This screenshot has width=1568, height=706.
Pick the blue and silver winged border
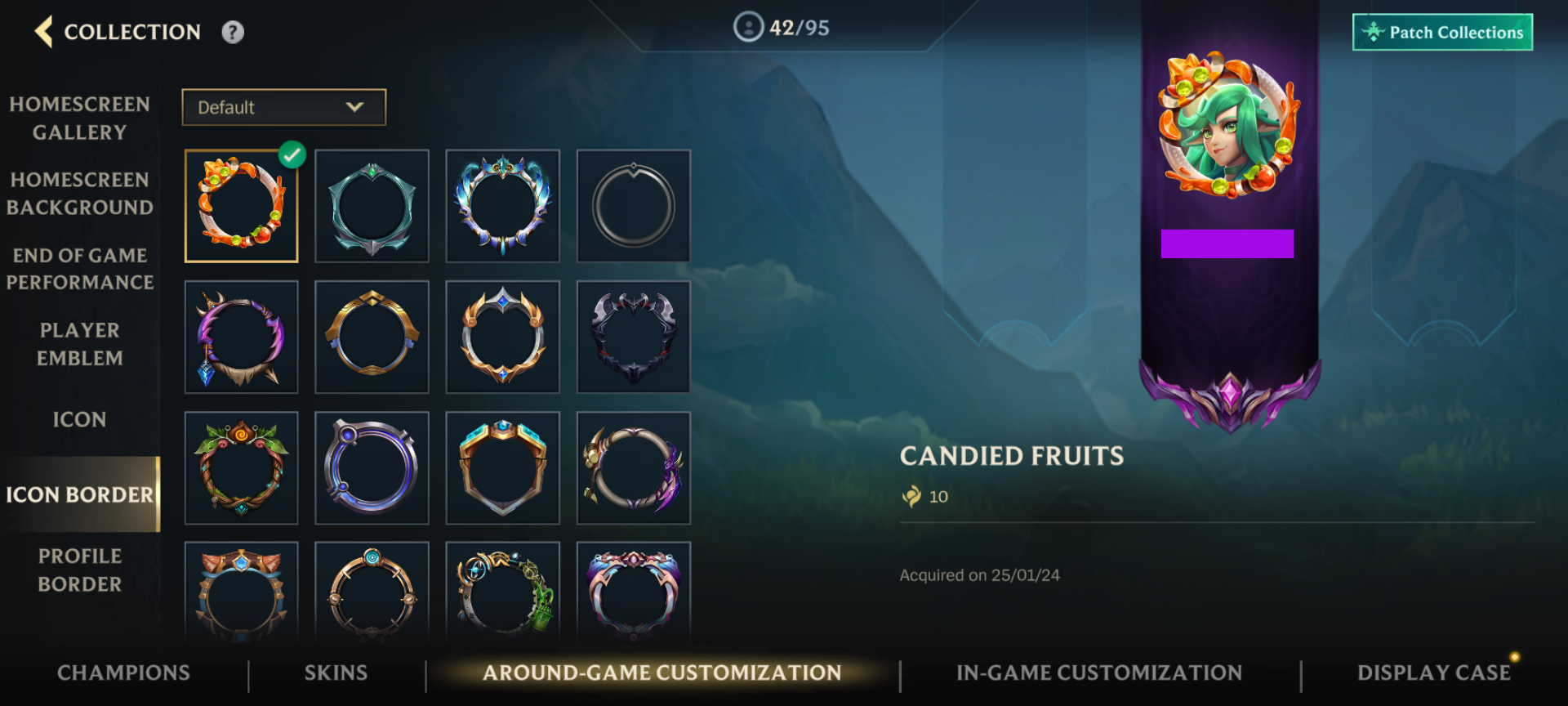click(502, 206)
